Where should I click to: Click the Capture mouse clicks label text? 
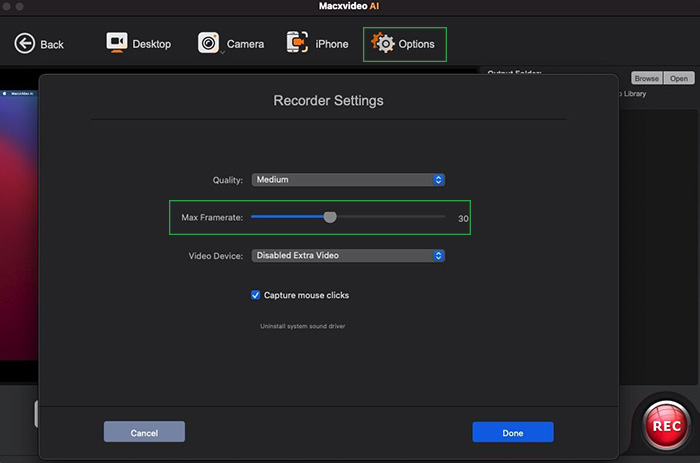click(307, 295)
